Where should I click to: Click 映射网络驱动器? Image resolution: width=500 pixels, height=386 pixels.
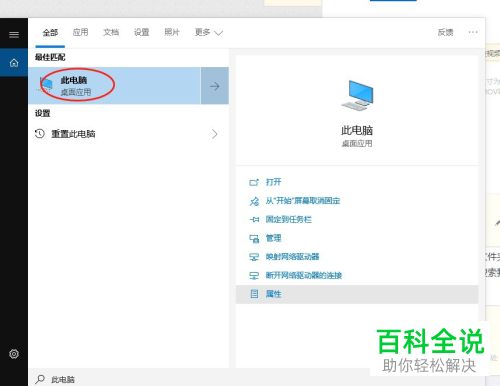[x=292, y=257]
